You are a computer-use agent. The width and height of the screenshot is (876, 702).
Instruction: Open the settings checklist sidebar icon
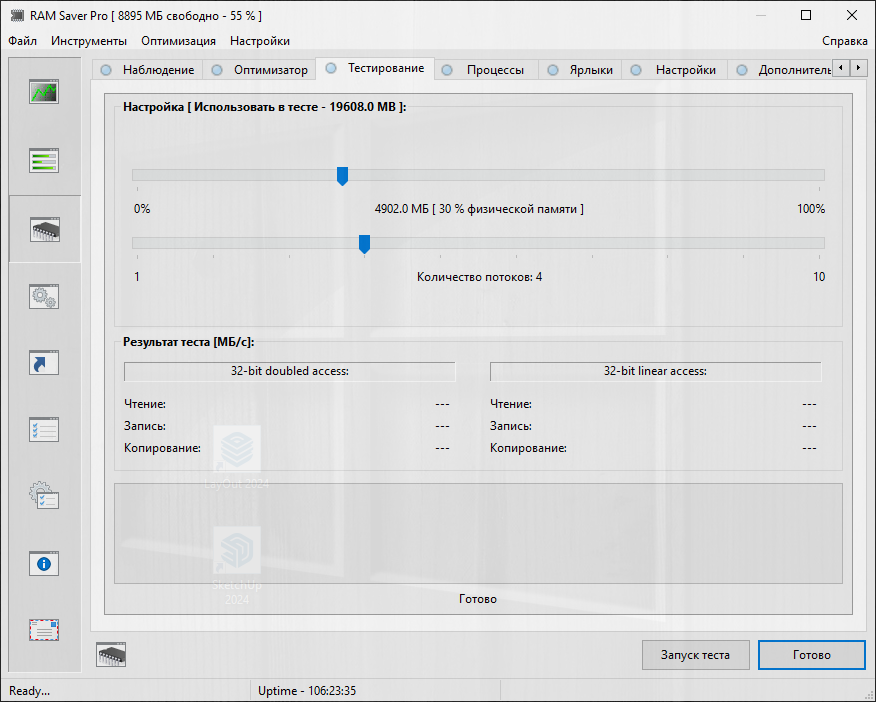pyautogui.click(x=44, y=430)
